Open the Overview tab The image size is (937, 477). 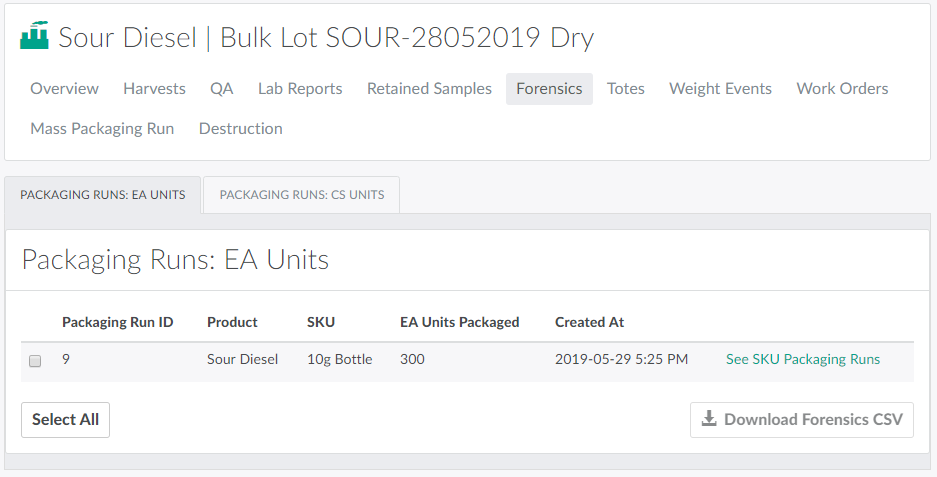(x=64, y=89)
